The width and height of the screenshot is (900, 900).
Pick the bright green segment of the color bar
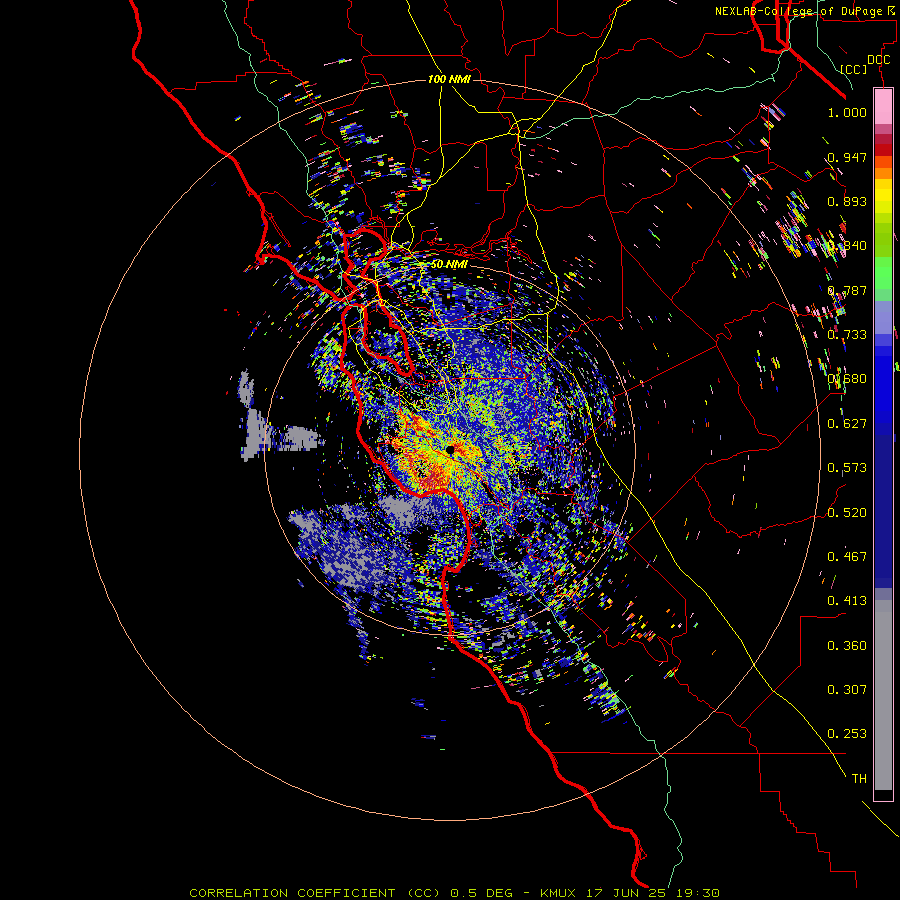tap(883, 273)
